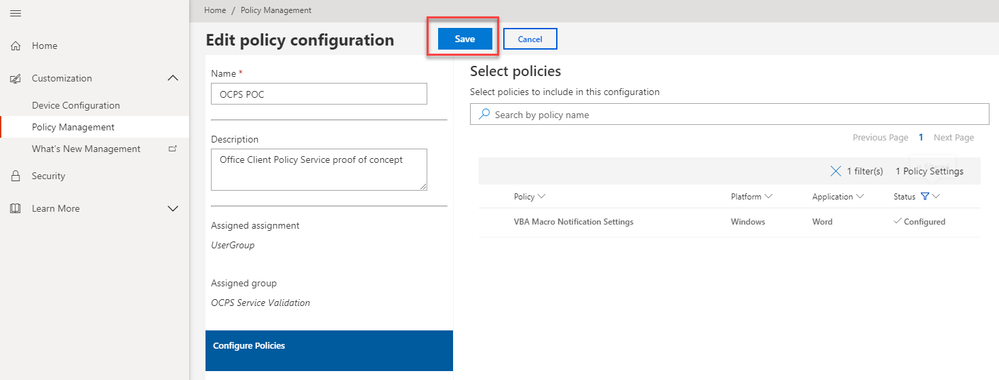Screen dimensions: 999x380
Task: Open the hamburger navigation menu
Action: pyautogui.click(x=16, y=13)
